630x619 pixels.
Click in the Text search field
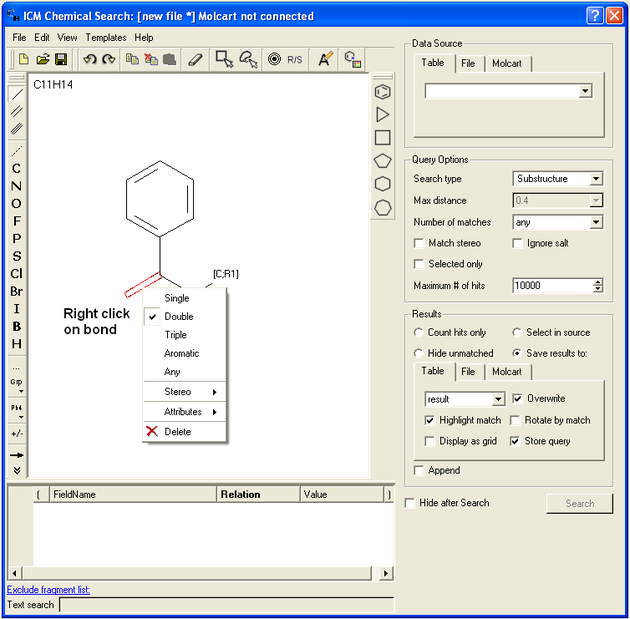click(x=225, y=605)
